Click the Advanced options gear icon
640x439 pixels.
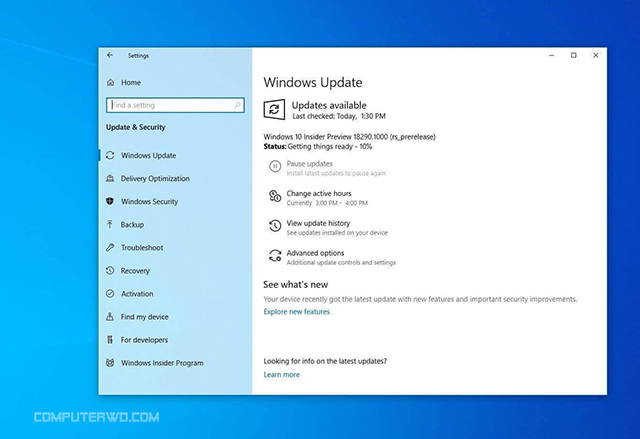pyautogui.click(x=275, y=255)
